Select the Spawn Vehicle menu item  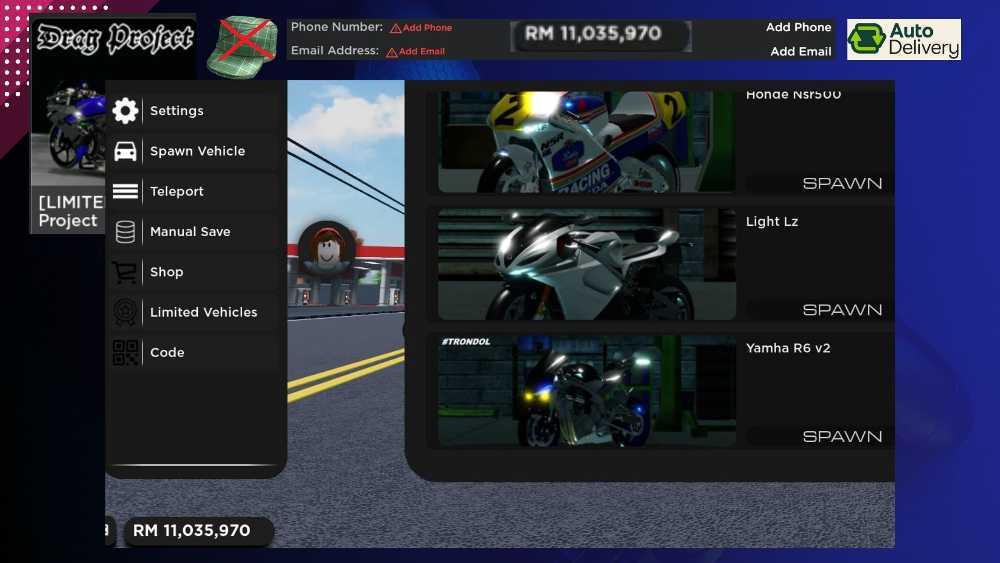(195, 151)
